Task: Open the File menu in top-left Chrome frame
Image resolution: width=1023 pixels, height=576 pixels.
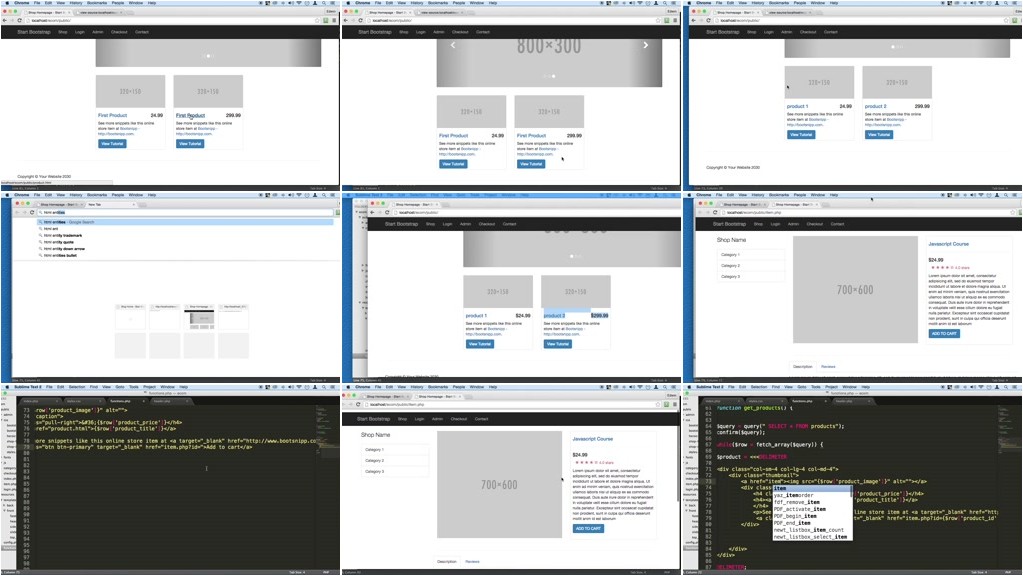Action: point(37,3)
